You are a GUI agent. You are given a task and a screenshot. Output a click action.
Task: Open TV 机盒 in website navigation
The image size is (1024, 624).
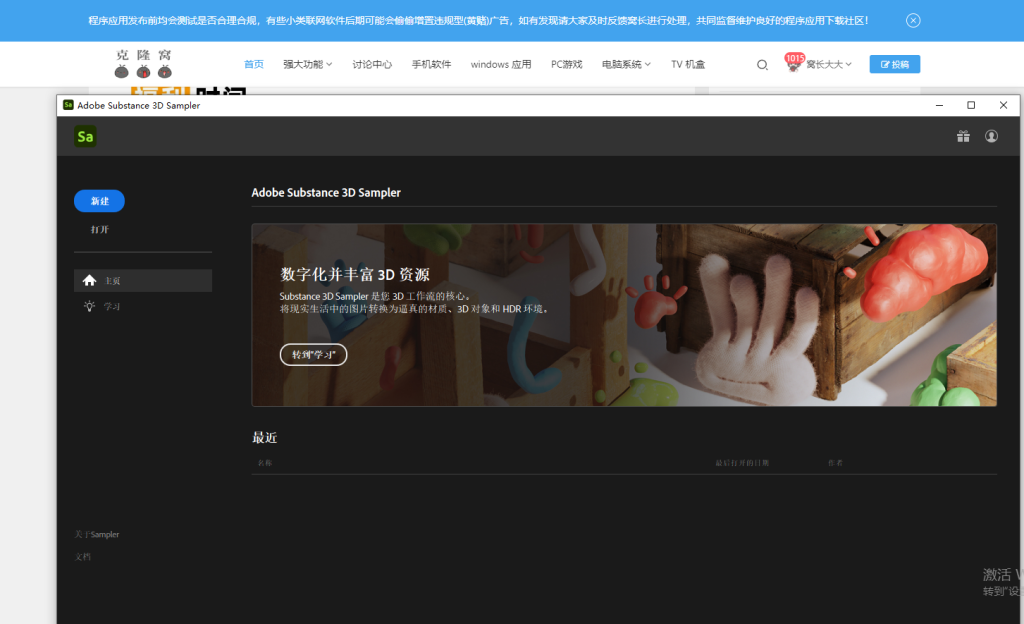tap(688, 64)
